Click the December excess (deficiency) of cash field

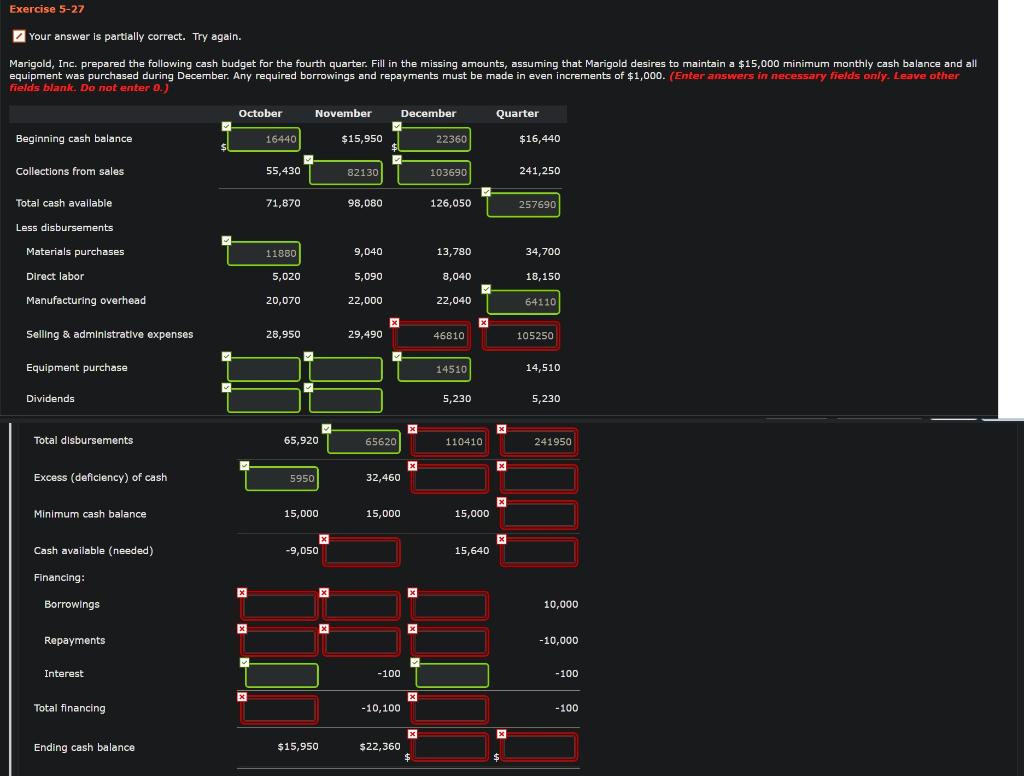[450, 479]
